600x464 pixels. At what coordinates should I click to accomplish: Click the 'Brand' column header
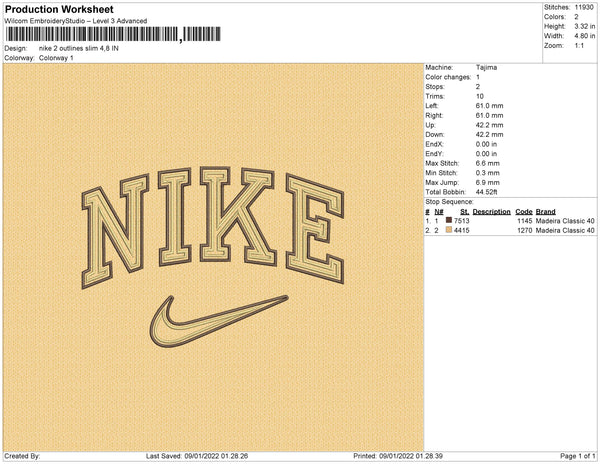(x=546, y=212)
